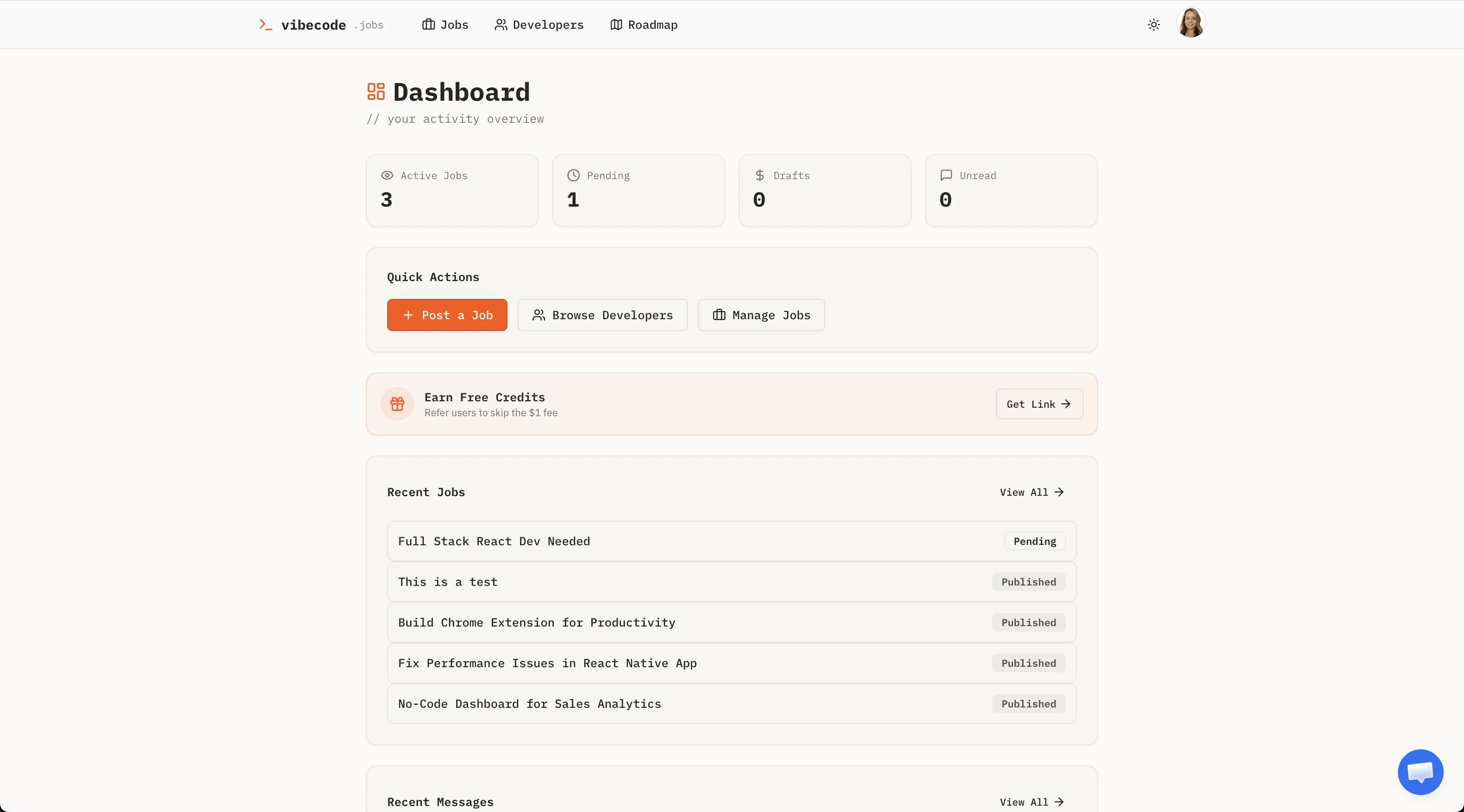Open the Roadmap nav item
This screenshot has width=1464, height=812.
pos(643,25)
